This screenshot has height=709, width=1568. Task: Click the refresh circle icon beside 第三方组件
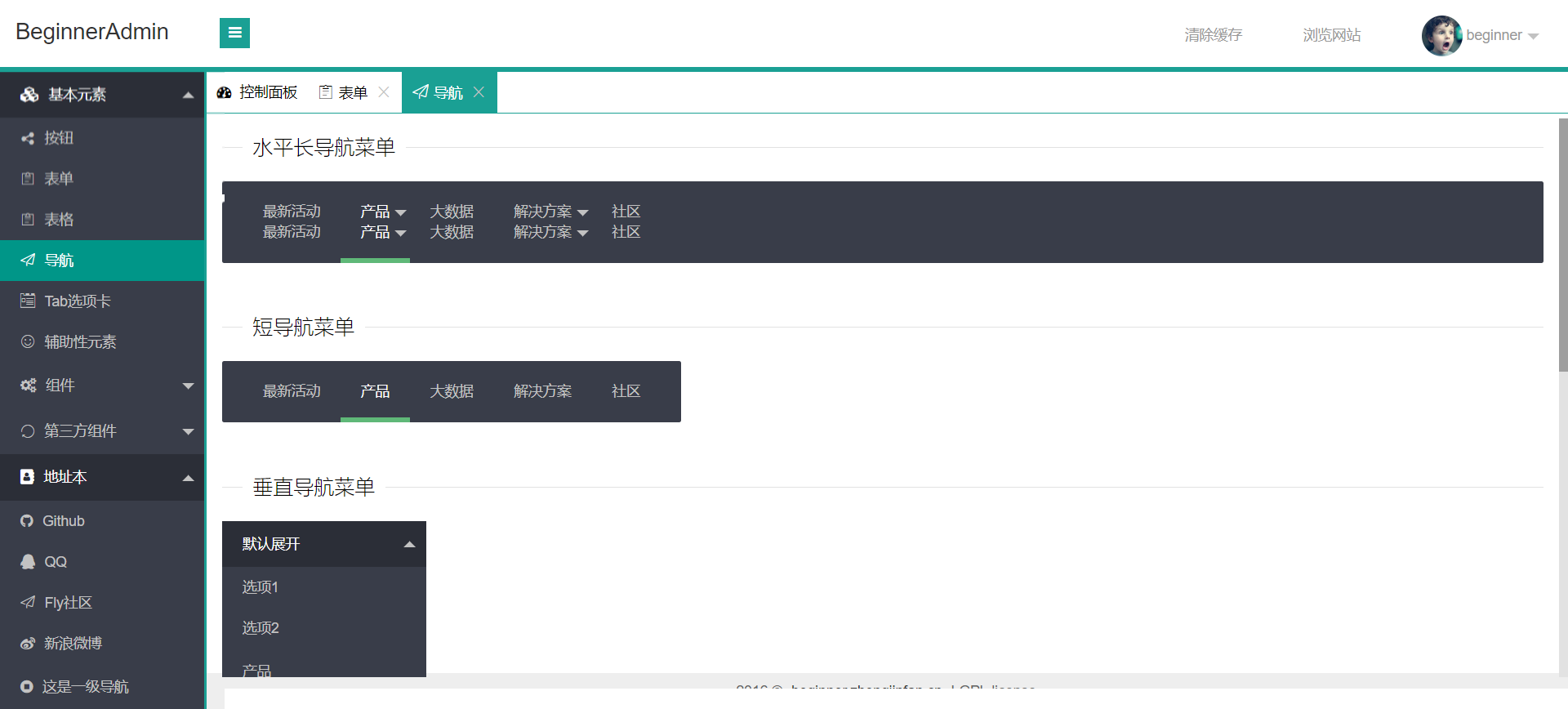tap(28, 430)
